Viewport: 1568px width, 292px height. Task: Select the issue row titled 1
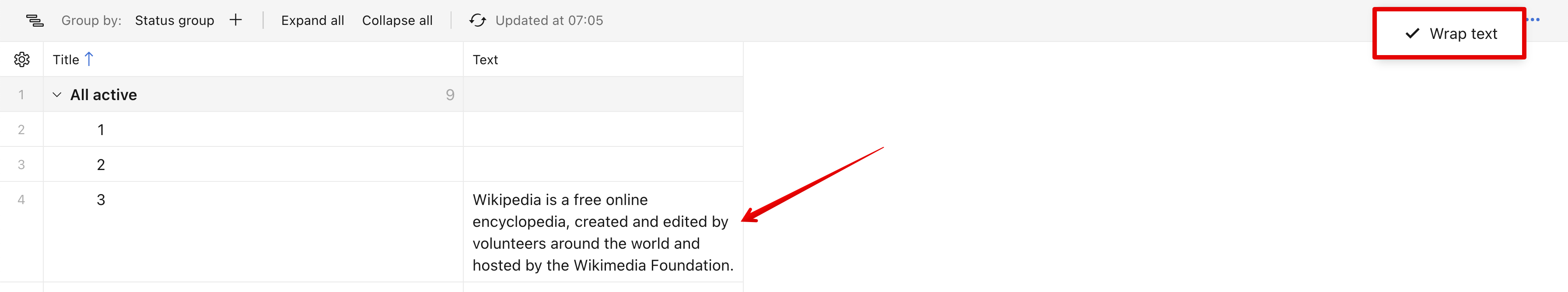pos(101,129)
